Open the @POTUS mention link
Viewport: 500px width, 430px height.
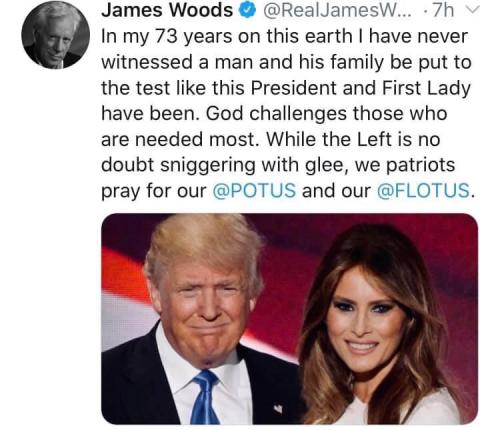click(254, 191)
